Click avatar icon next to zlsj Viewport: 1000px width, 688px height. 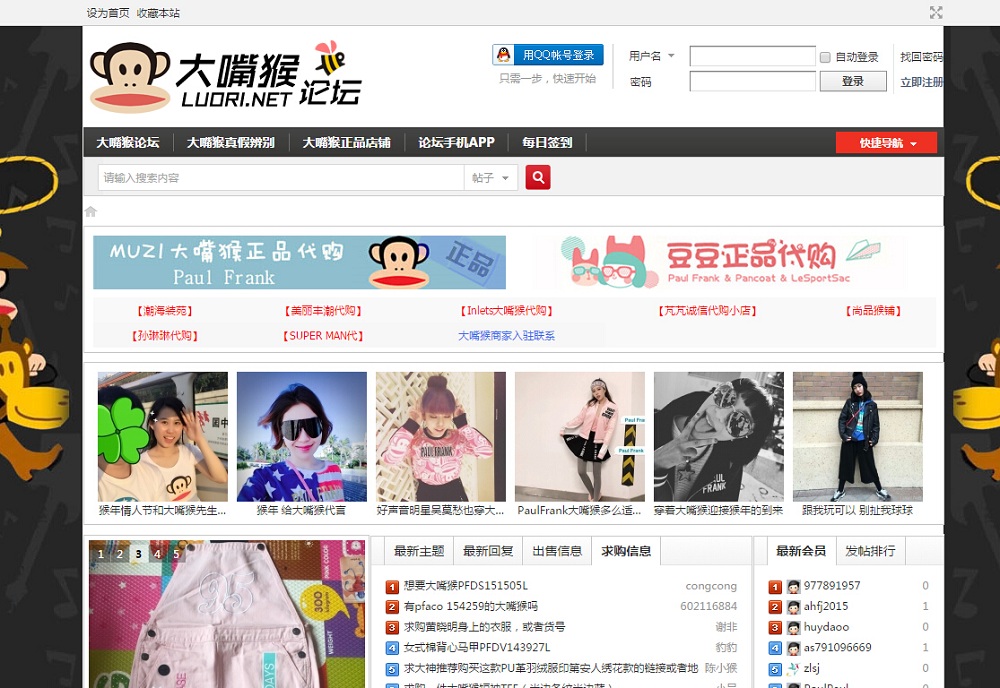(793, 668)
